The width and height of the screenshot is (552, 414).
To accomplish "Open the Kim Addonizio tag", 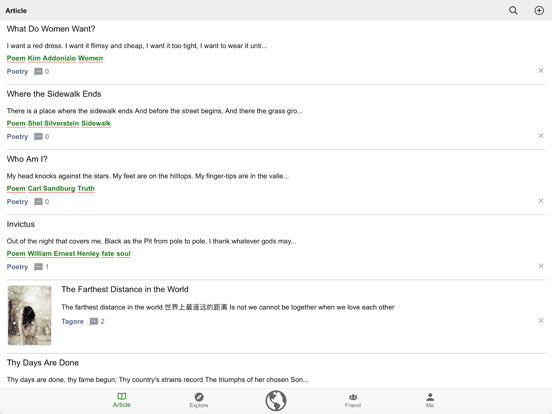I will pyautogui.click(x=52, y=58).
